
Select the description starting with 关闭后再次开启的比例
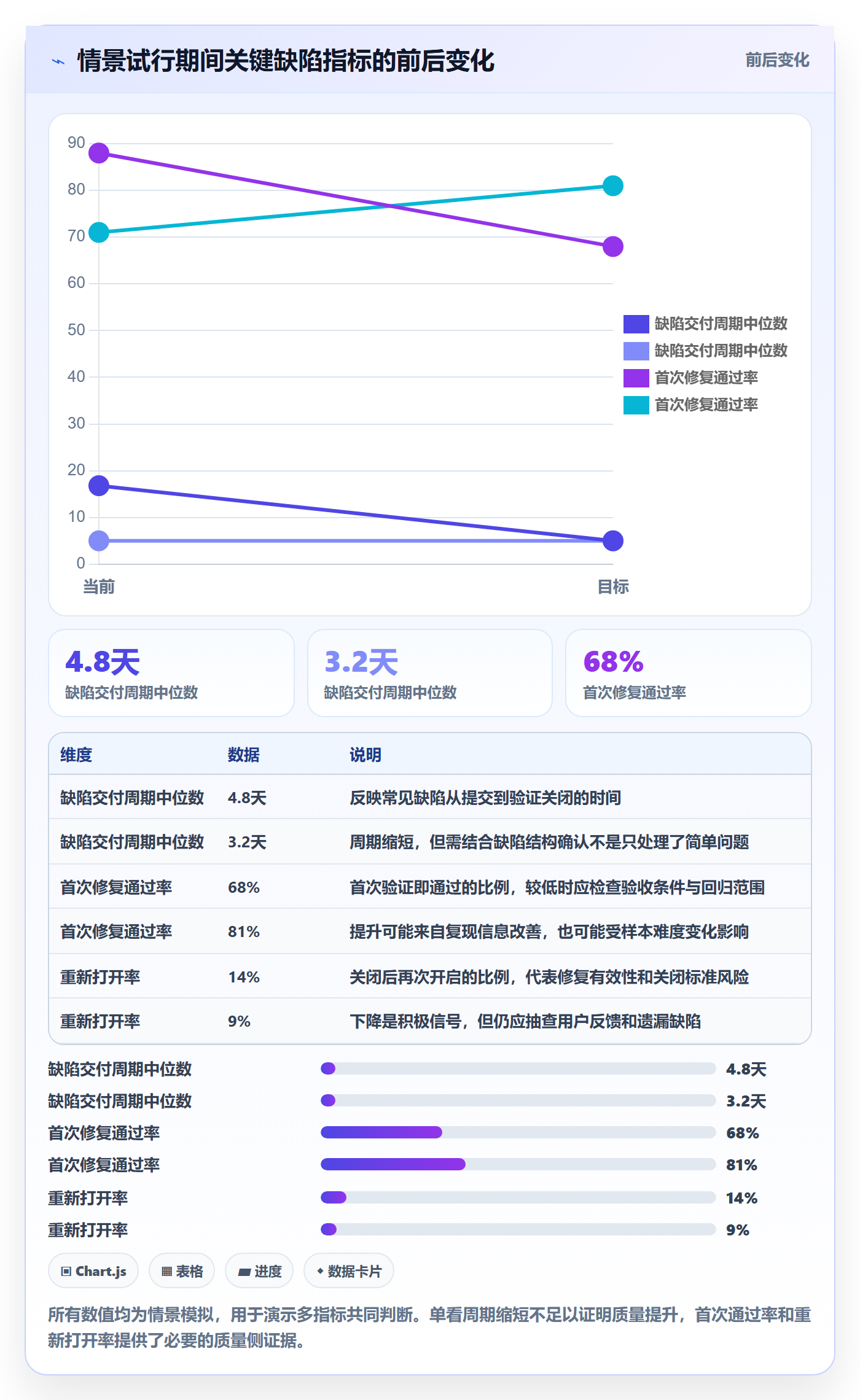pos(549,977)
